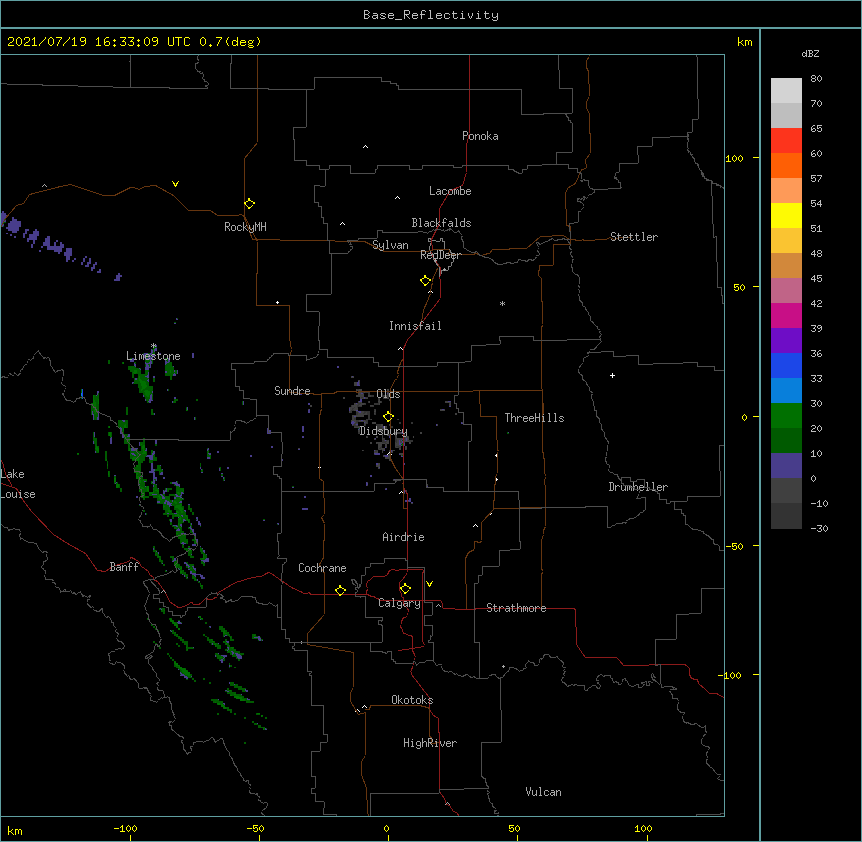Click the white asterisk marker east of Innisfail
The image size is (862, 842).
[x=502, y=303]
